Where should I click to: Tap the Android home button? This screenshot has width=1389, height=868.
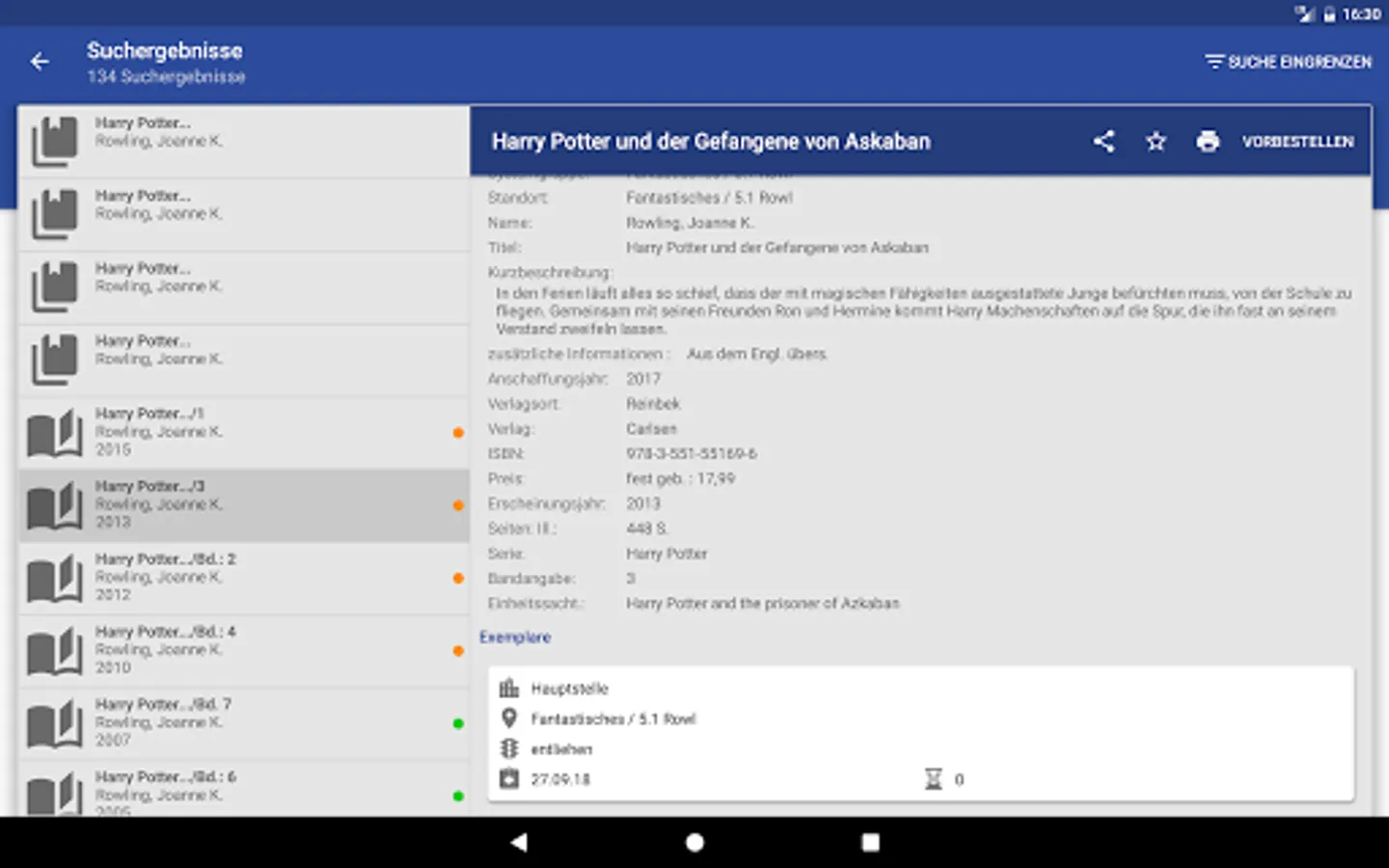click(694, 843)
